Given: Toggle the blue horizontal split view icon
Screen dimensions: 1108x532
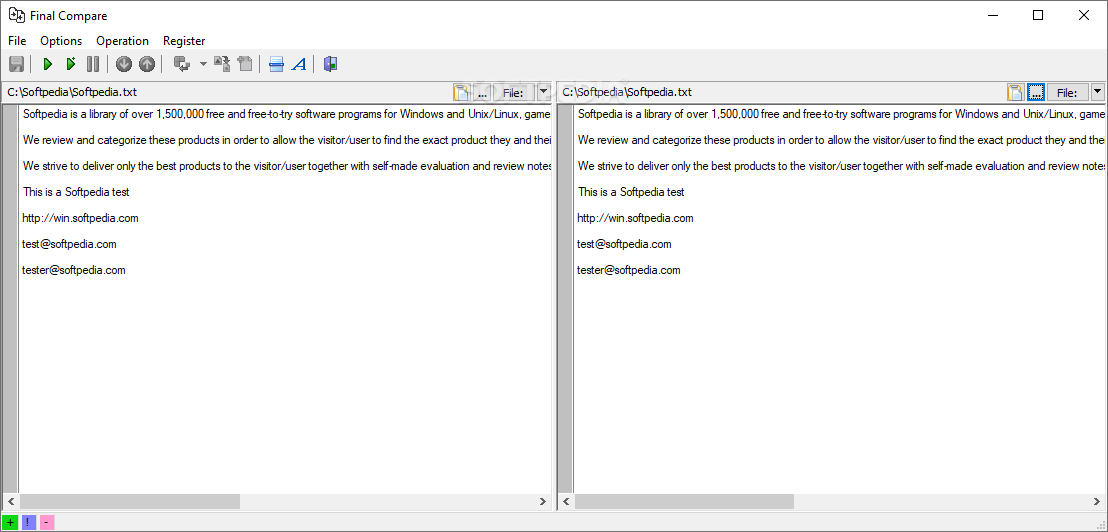Looking at the screenshot, I should (276, 64).
